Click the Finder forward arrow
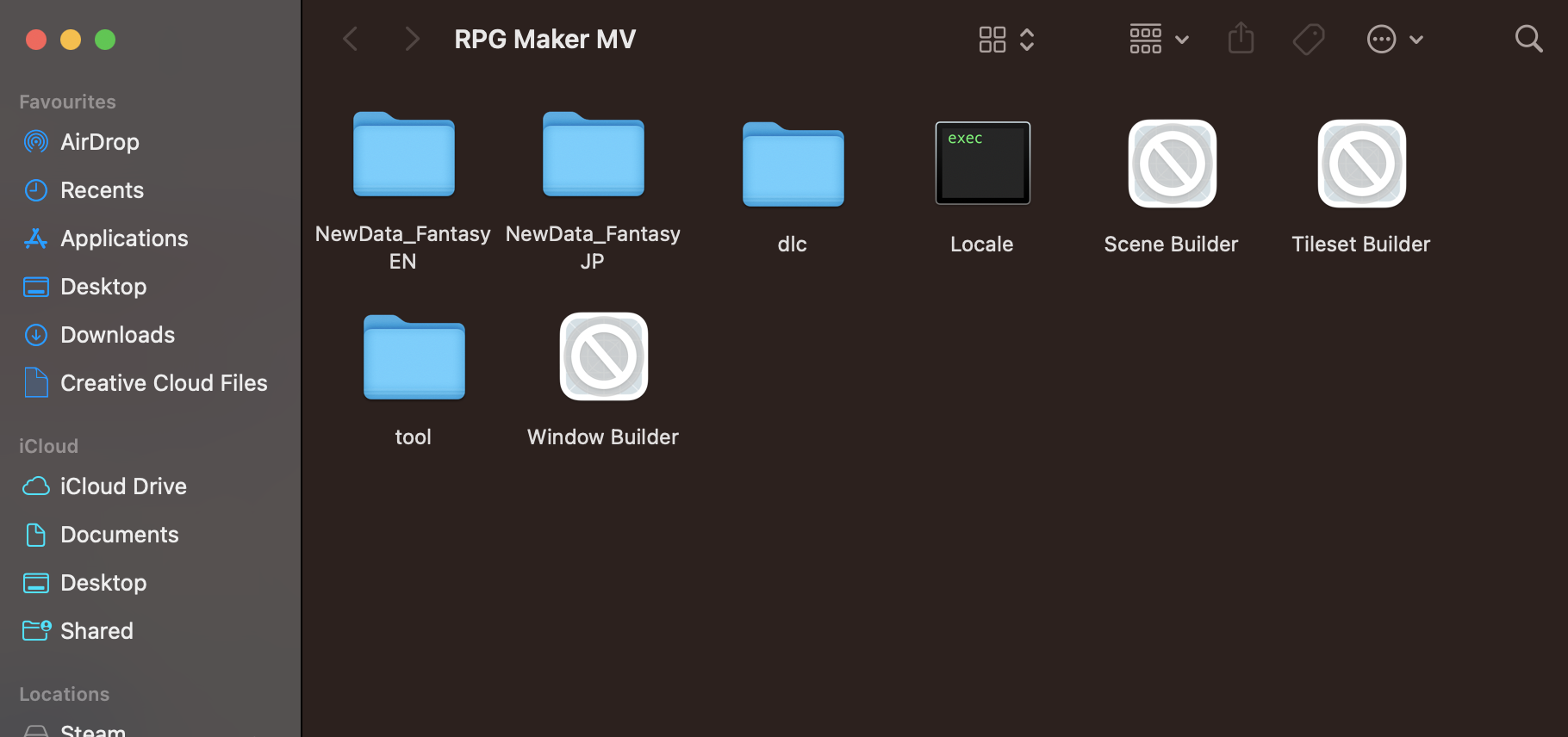The image size is (1568, 737). [x=413, y=39]
